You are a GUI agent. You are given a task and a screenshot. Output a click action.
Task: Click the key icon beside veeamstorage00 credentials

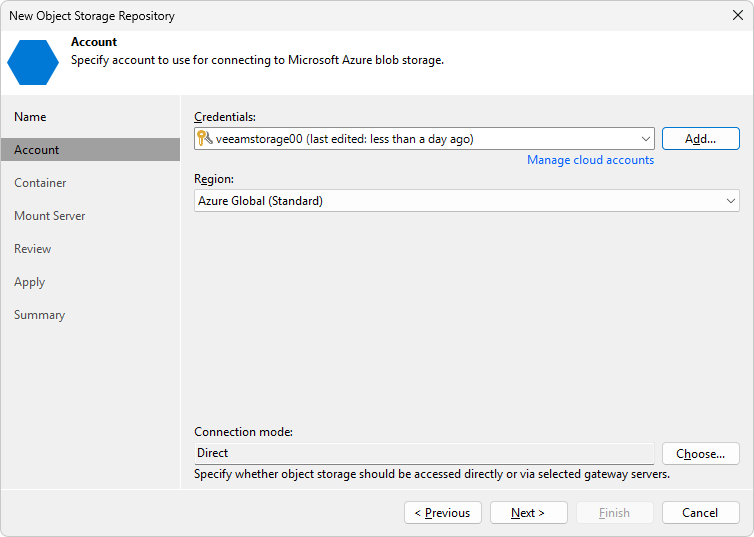tap(204, 138)
